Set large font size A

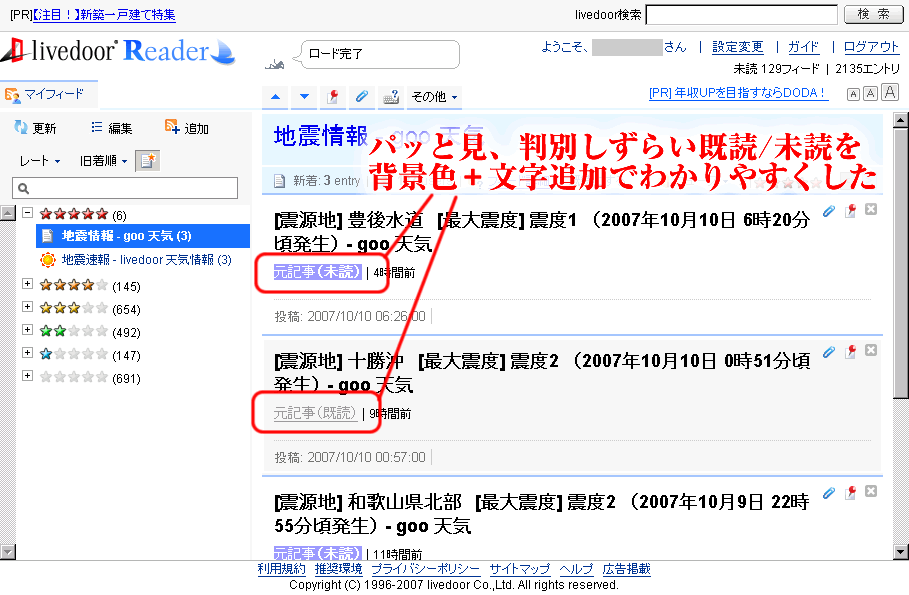(x=890, y=92)
